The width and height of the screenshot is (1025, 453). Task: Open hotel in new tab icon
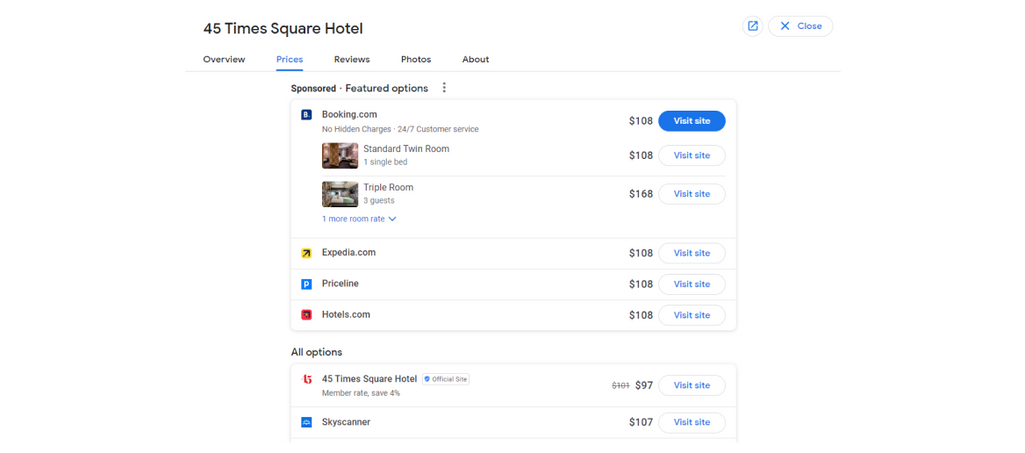point(752,26)
